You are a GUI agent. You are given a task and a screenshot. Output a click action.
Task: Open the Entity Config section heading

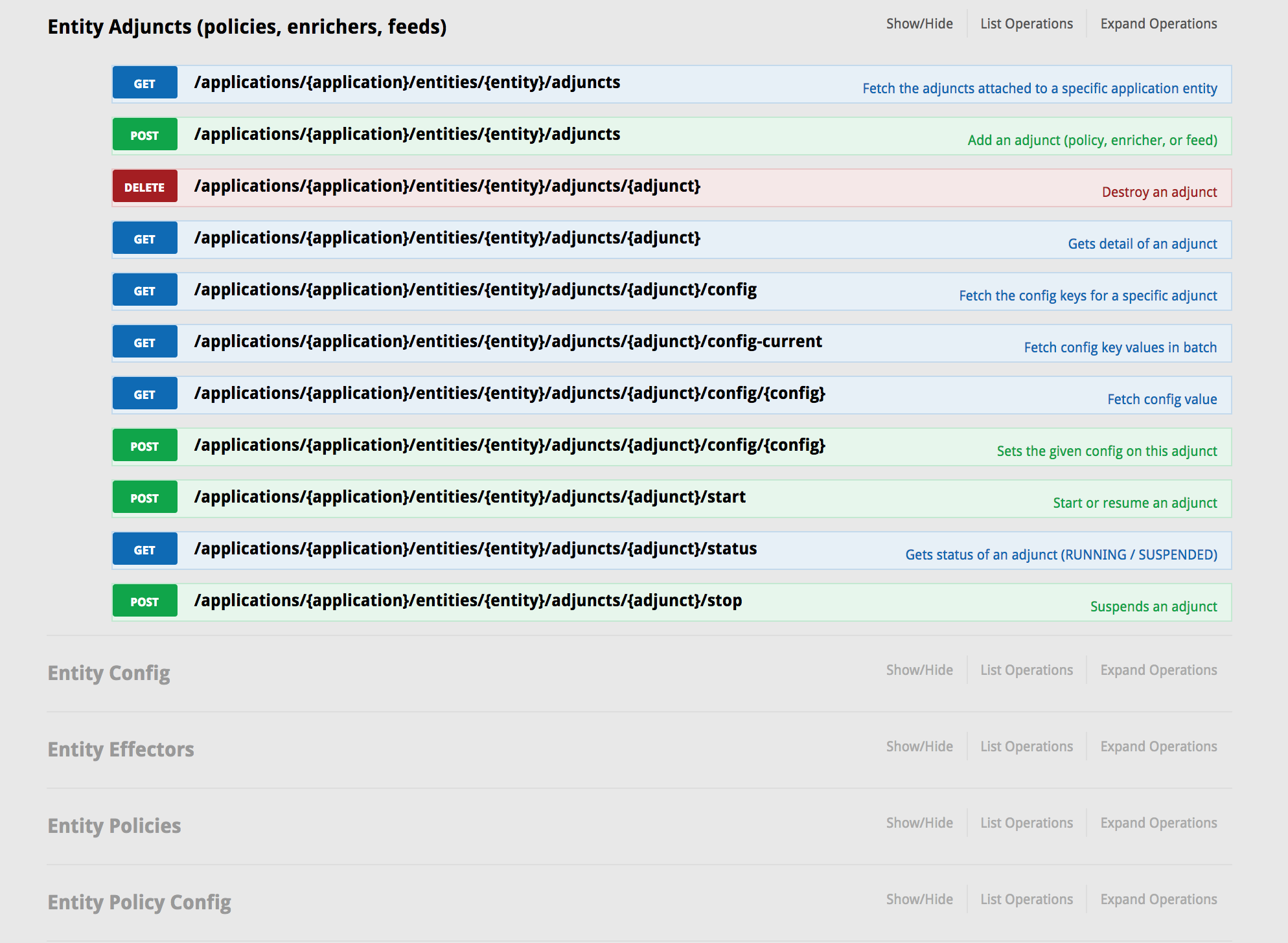[109, 673]
